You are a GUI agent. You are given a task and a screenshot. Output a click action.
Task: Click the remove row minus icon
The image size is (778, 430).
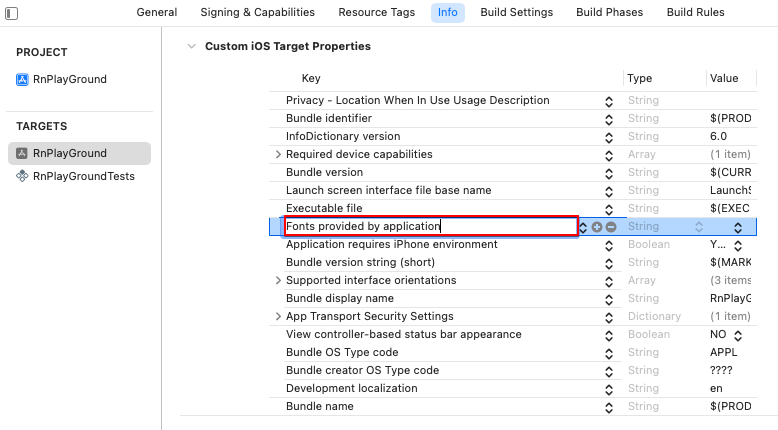pyautogui.click(x=611, y=227)
